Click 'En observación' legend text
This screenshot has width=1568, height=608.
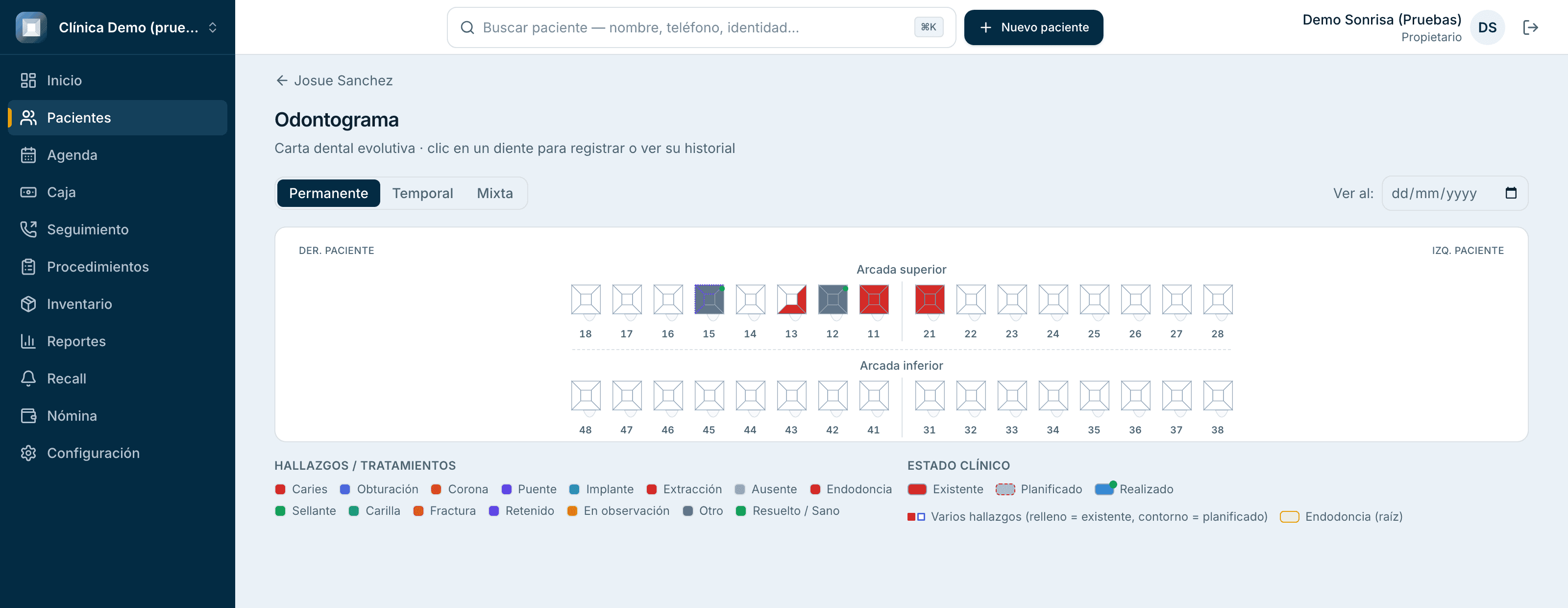(626, 510)
